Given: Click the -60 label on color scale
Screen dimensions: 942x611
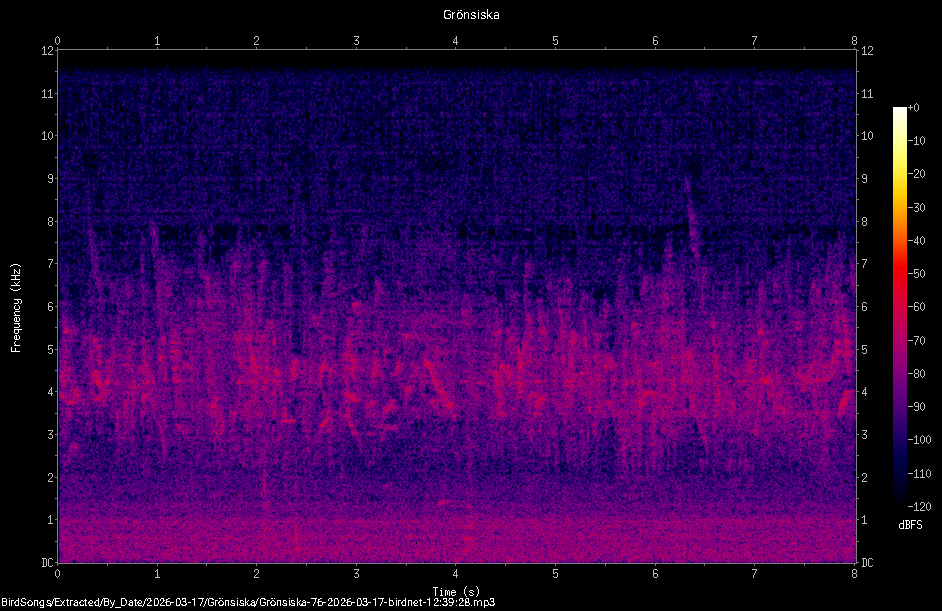Looking at the screenshot, I should click(x=916, y=306).
